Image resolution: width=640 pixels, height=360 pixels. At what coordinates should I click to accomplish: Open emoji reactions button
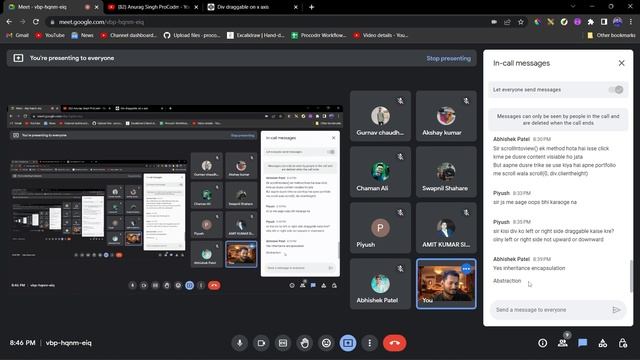coord(326,343)
